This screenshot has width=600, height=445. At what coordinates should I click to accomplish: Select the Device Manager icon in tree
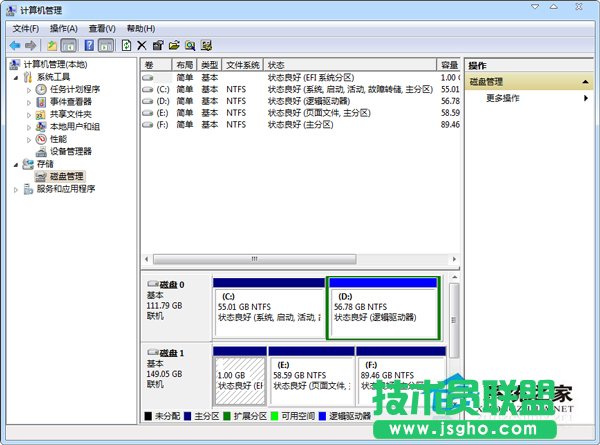coord(41,152)
